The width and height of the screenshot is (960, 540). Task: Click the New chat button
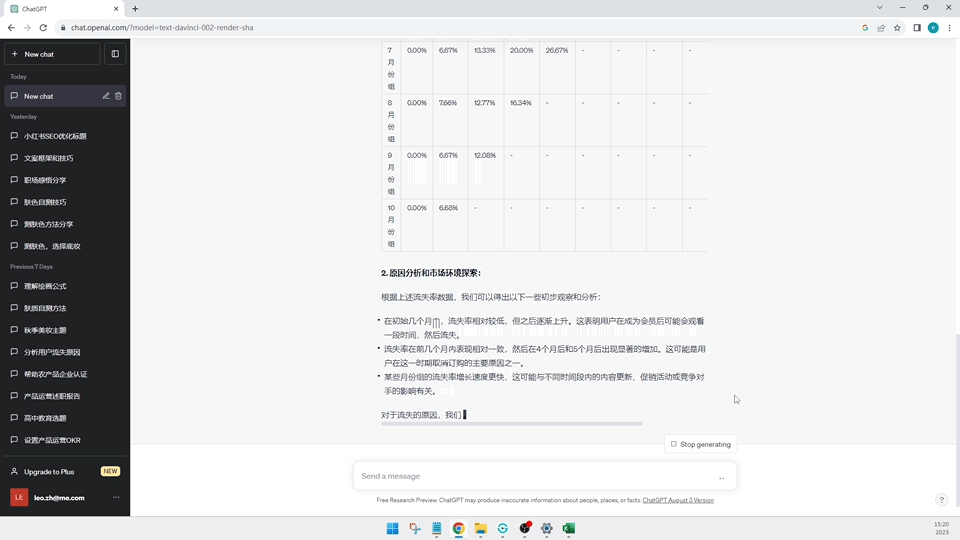[x=52, y=54]
